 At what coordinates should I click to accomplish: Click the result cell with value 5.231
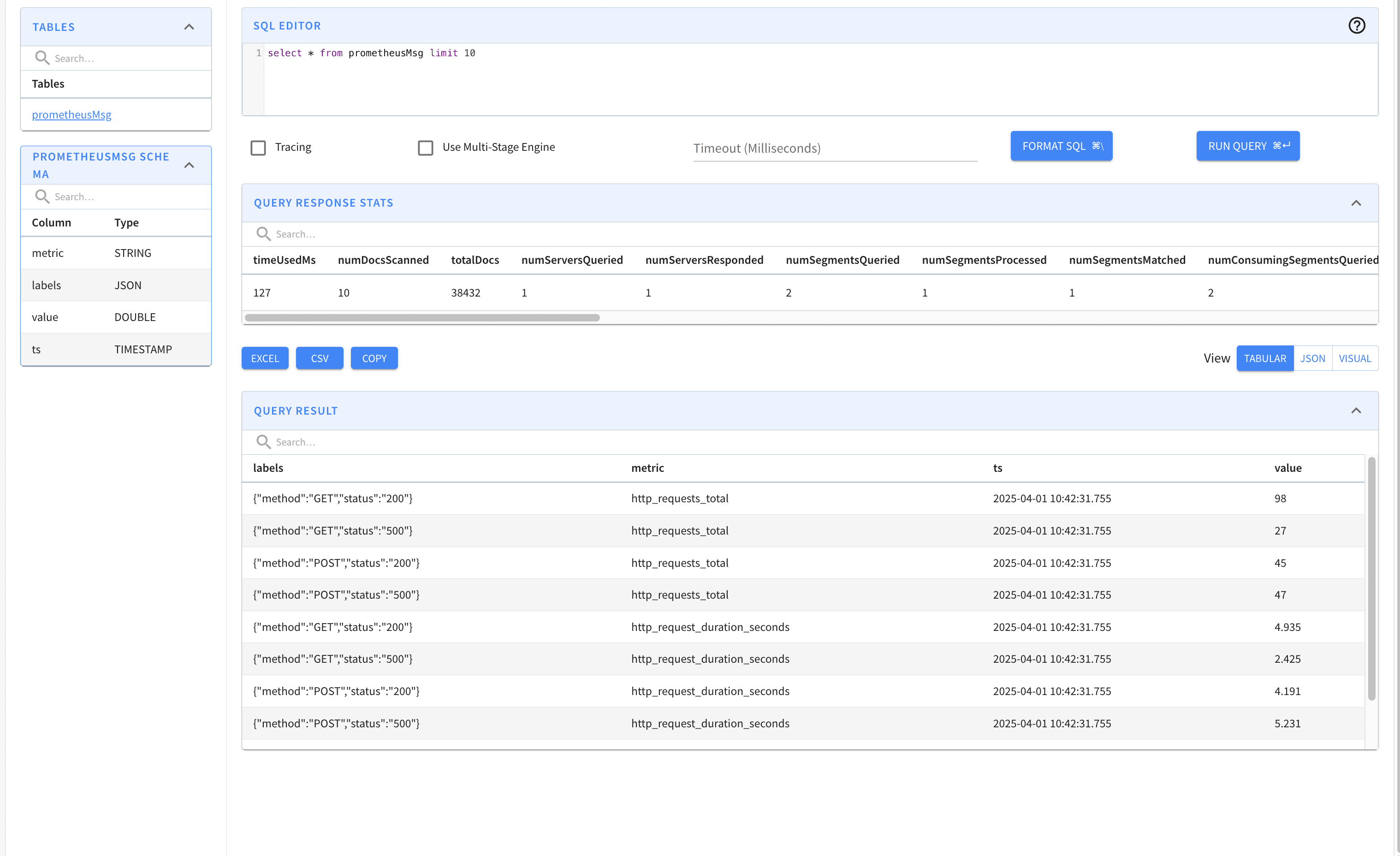point(1287,724)
